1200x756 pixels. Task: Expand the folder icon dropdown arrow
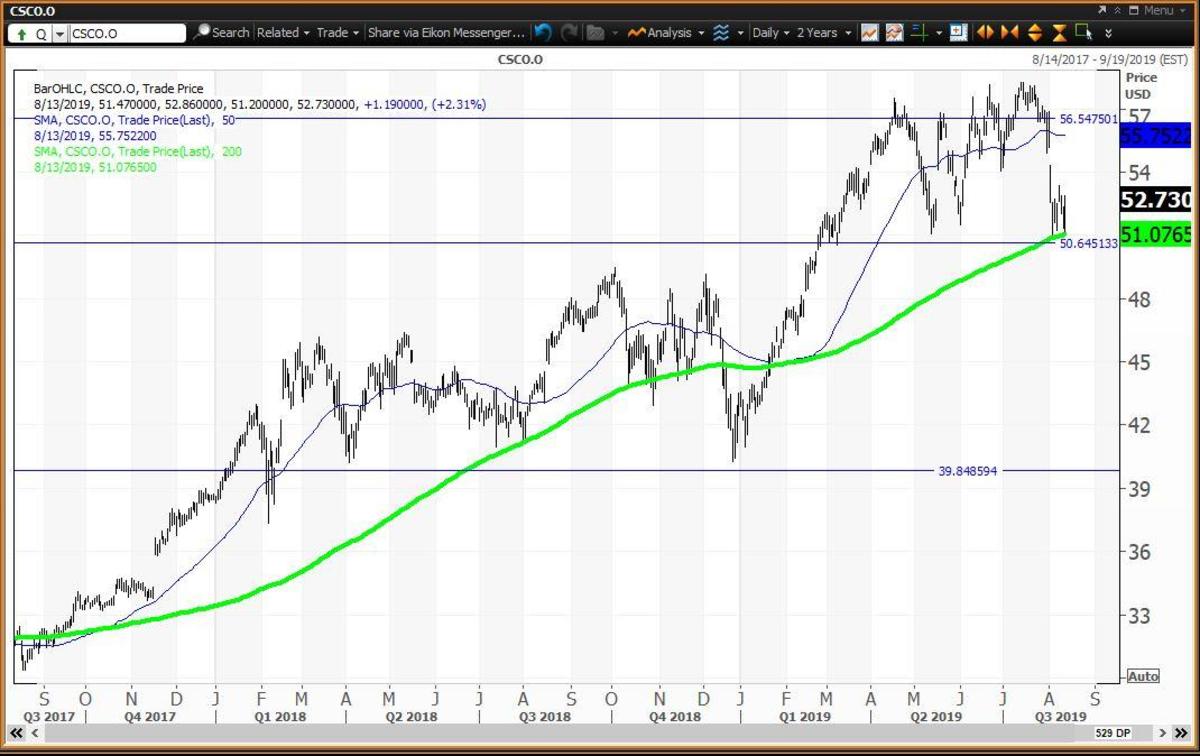615,33
